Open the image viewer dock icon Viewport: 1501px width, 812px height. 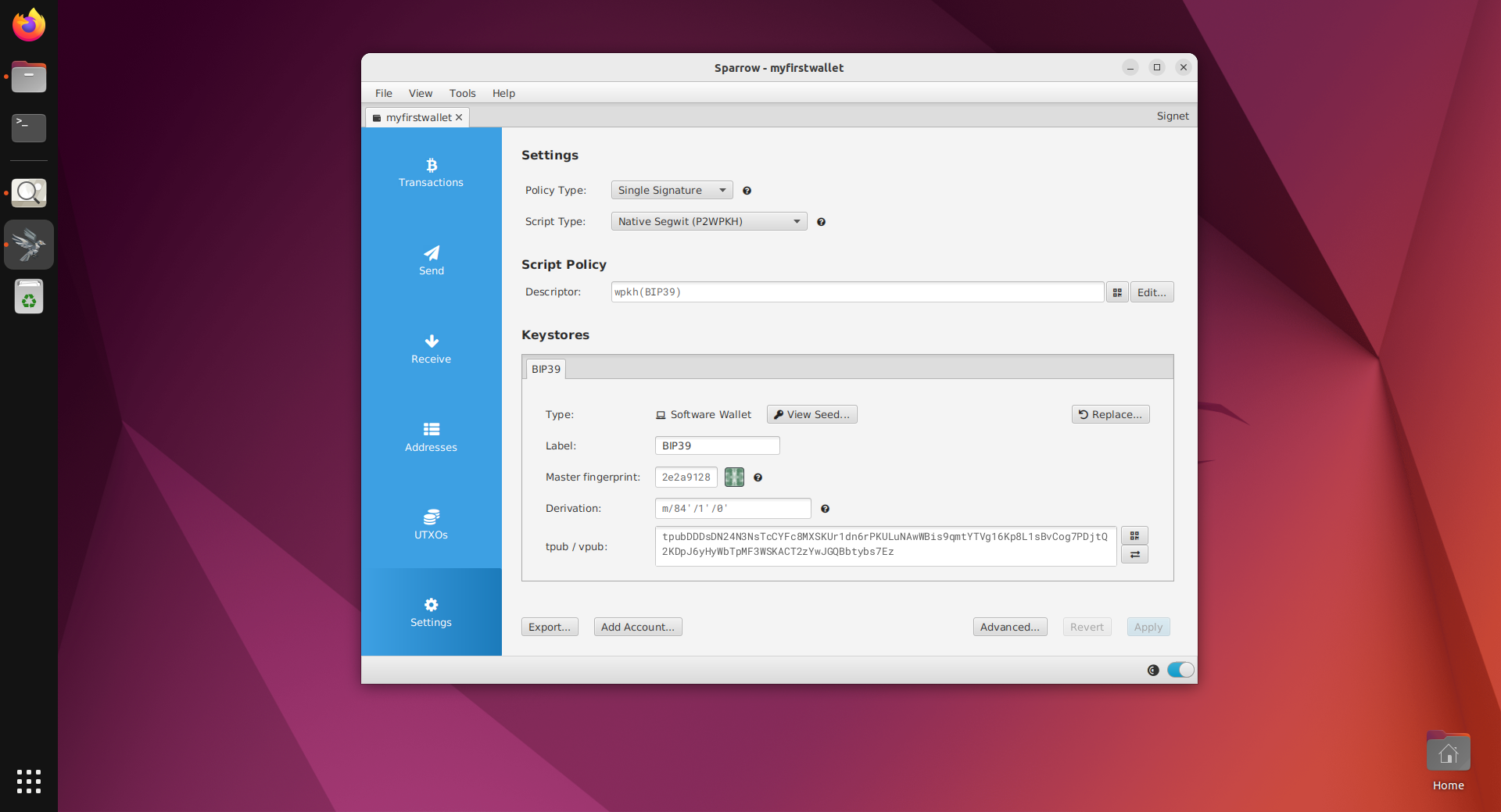pos(29,192)
